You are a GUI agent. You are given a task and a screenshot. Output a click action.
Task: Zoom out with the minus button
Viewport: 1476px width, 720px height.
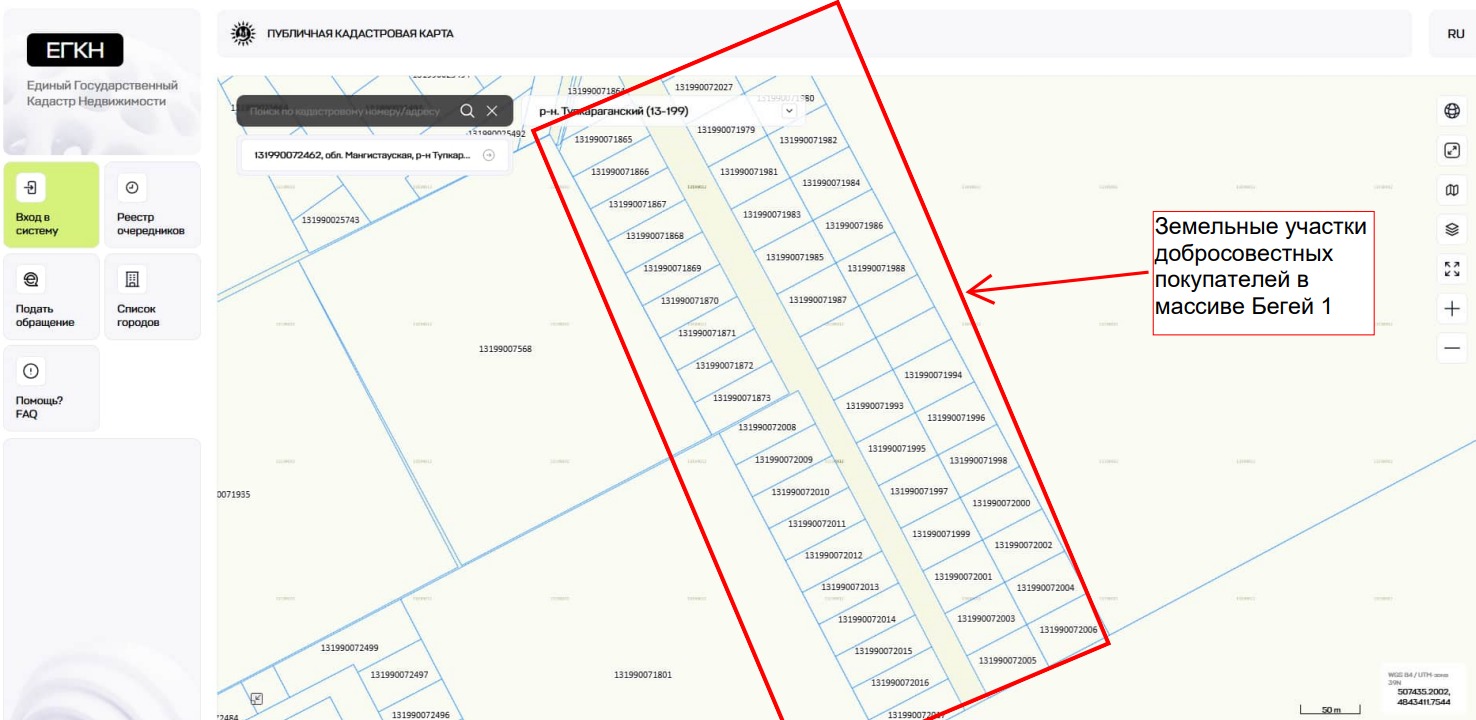click(x=1452, y=349)
